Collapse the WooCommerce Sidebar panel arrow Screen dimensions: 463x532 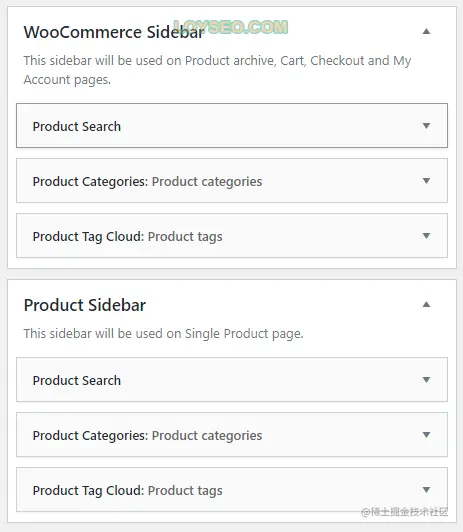[426, 32]
